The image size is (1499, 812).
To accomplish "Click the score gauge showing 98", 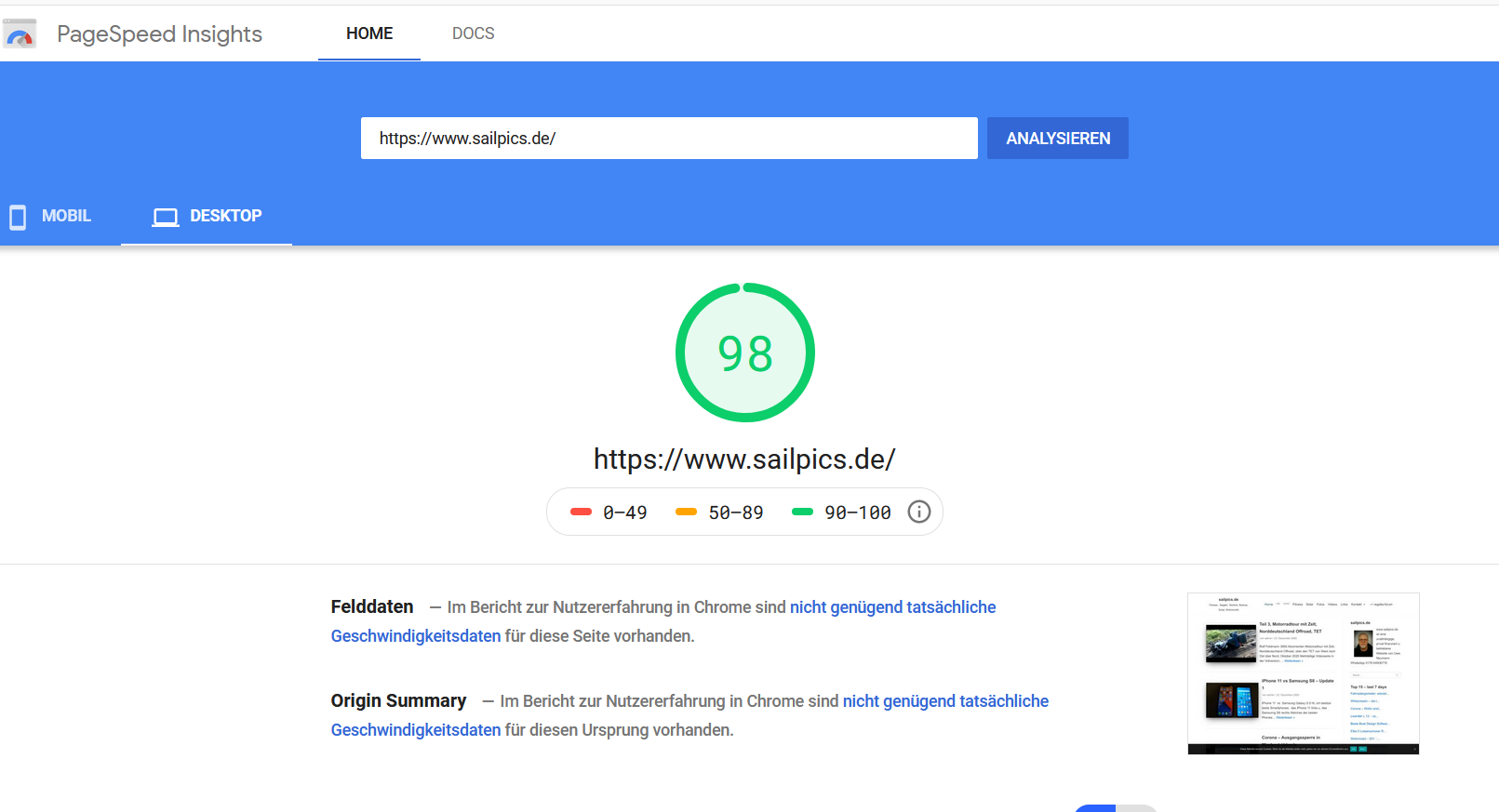I will (x=745, y=353).
